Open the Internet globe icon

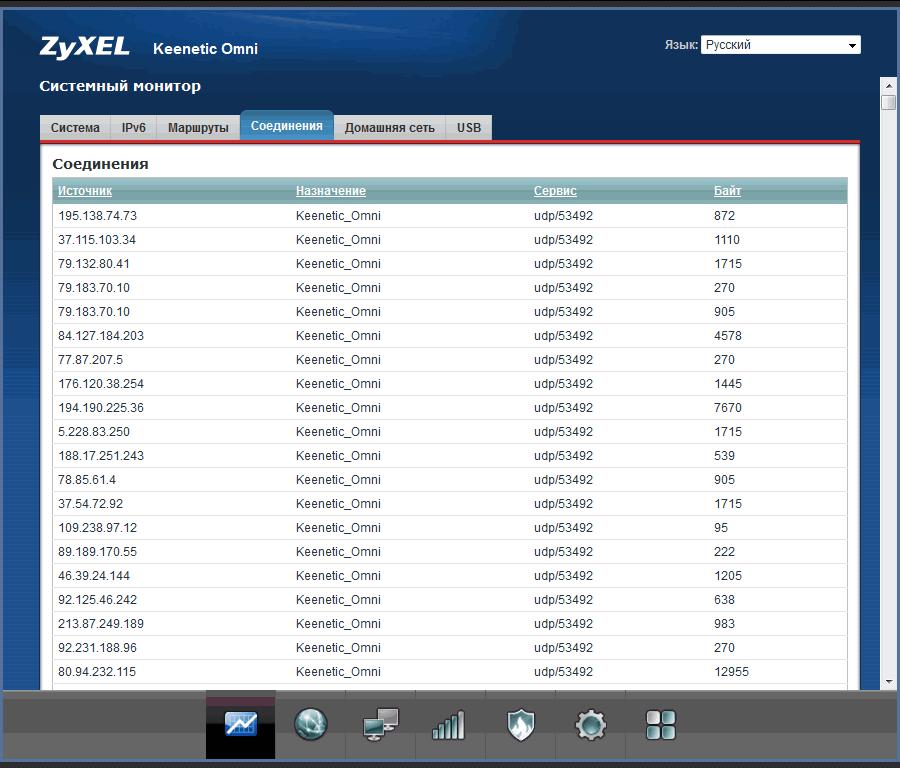(x=311, y=724)
